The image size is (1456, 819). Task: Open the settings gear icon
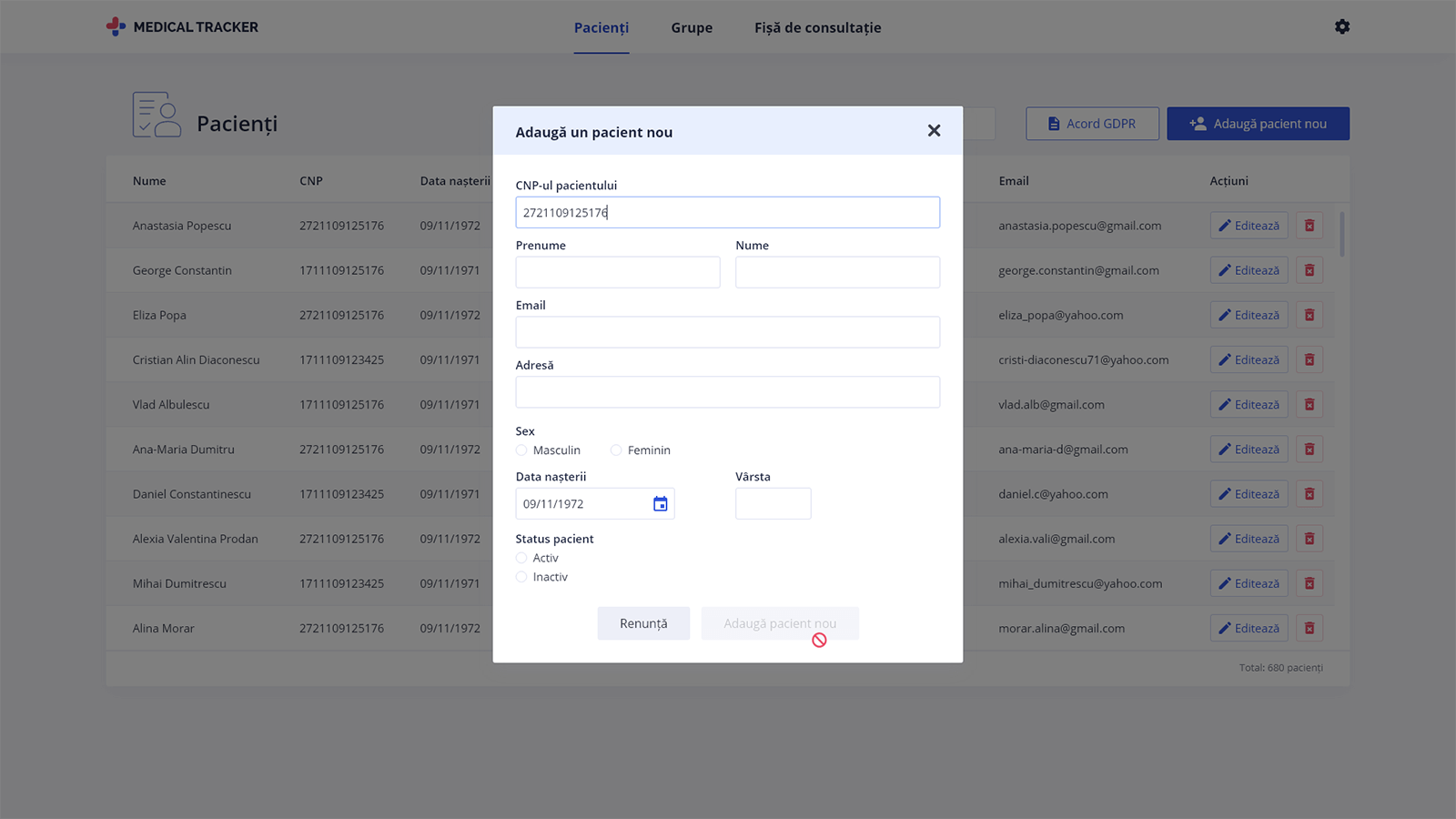point(1342,26)
